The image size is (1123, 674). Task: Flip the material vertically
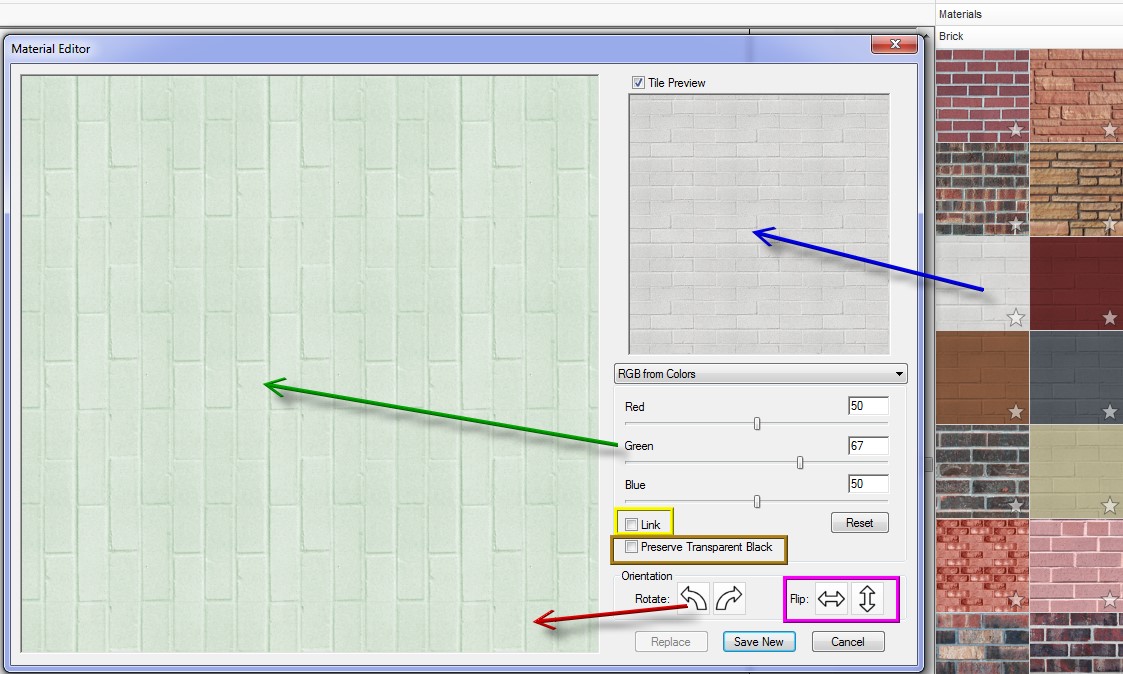[867, 598]
